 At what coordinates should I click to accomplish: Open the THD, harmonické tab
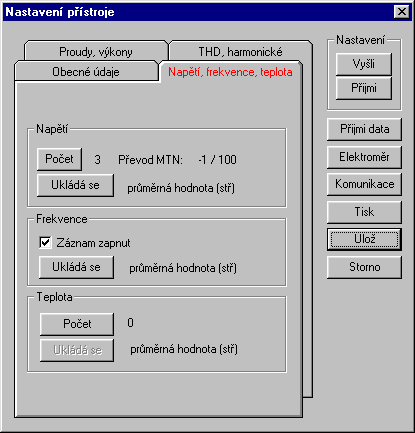[x=240, y=51]
